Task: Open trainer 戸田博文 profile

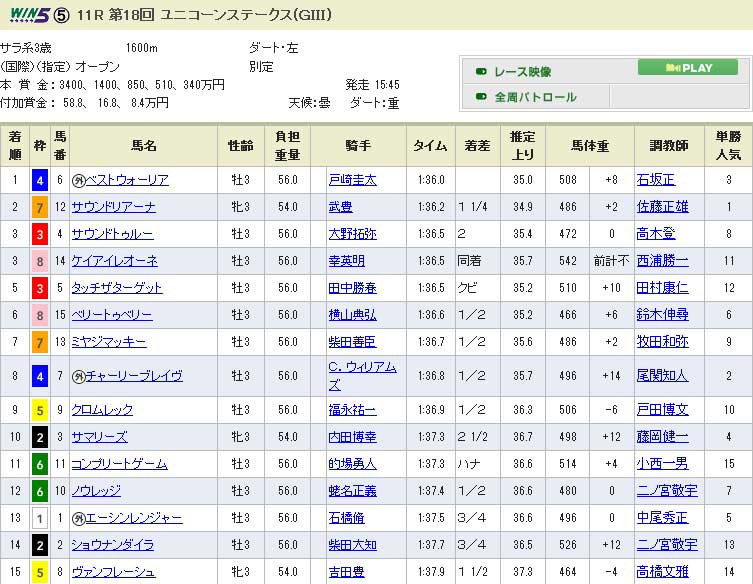Action: 663,410
